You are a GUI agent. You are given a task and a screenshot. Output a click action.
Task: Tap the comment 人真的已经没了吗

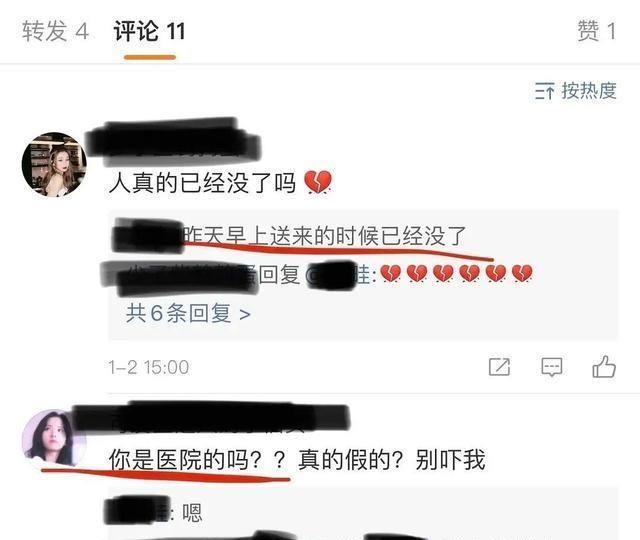tap(202, 182)
